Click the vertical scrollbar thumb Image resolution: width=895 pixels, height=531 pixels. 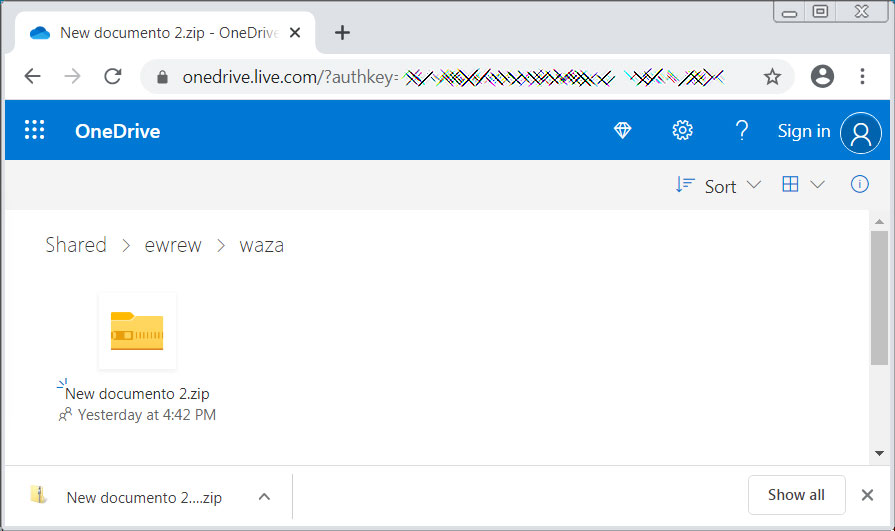879,297
